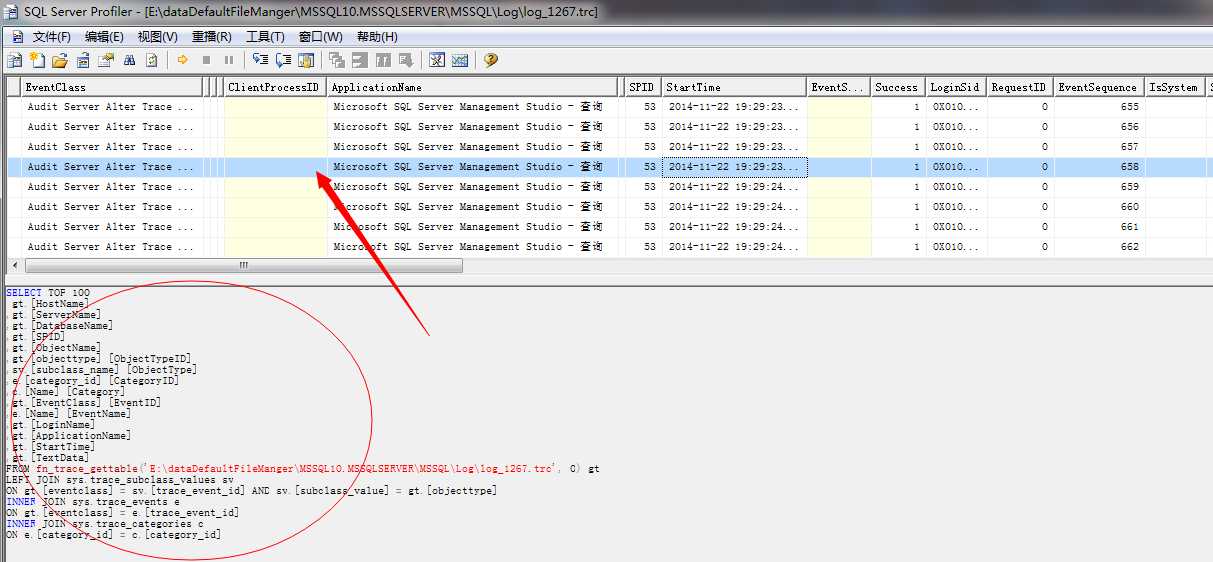Open the 窗口(W) menu
The image size is (1213, 562).
(x=320, y=37)
